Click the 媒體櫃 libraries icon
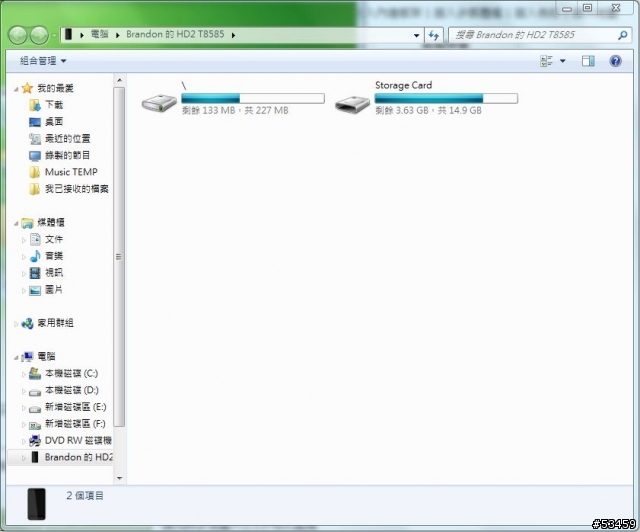Image resolution: width=640 pixels, height=532 pixels. point(27,223)
